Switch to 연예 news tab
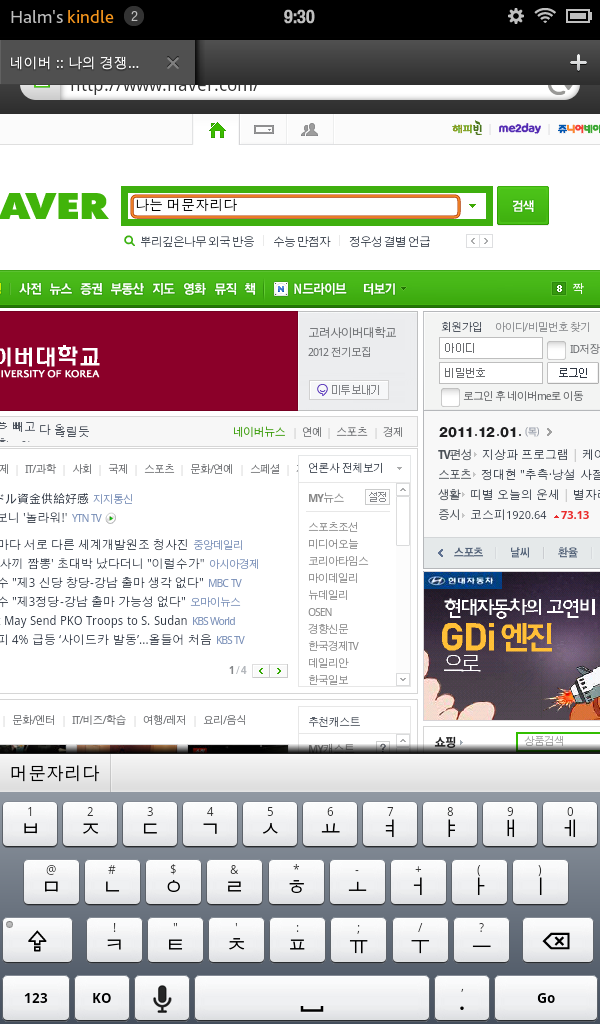The image size is (600, 1024). [311, 432]
